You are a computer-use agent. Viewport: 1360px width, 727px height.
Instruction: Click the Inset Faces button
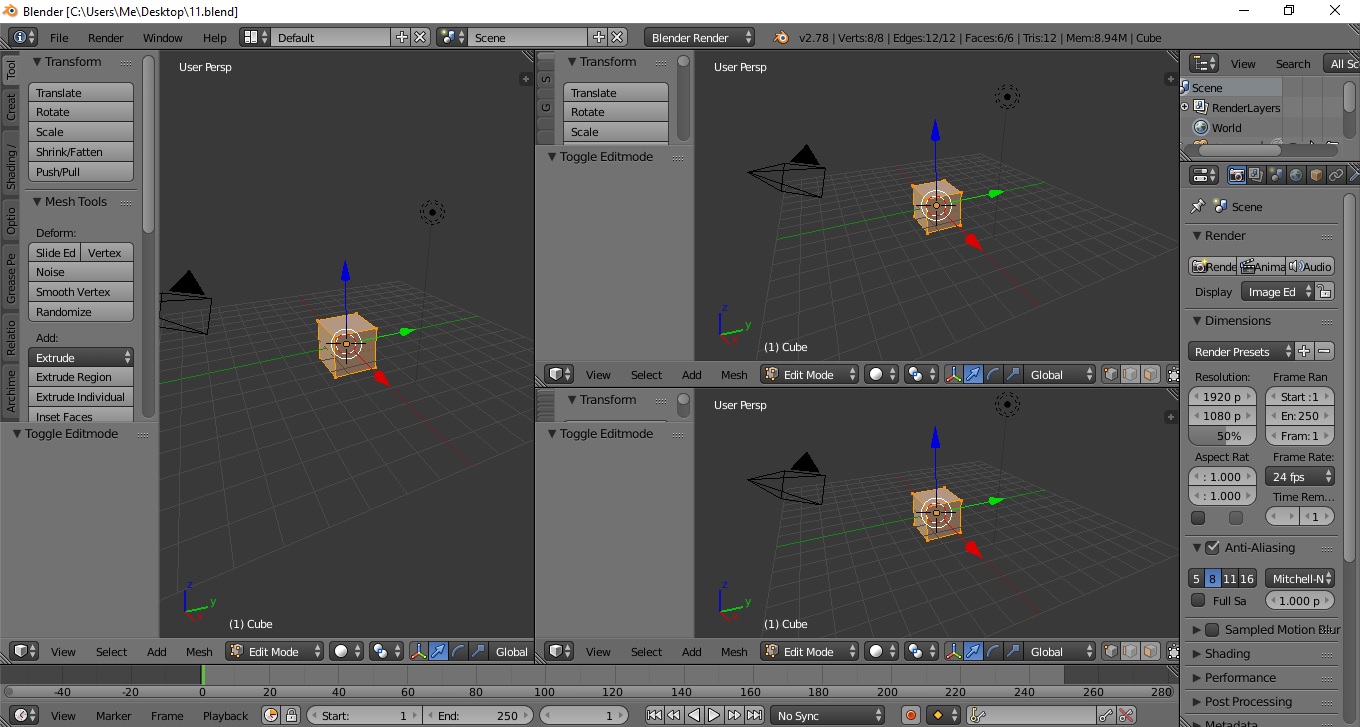click(81, 416)
